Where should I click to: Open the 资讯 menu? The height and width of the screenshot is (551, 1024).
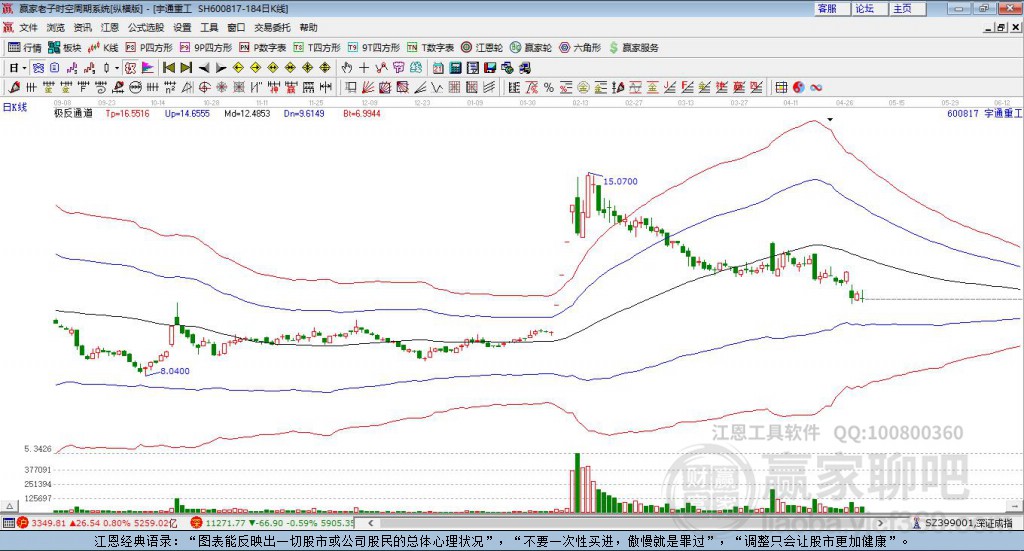pos(82,27)
